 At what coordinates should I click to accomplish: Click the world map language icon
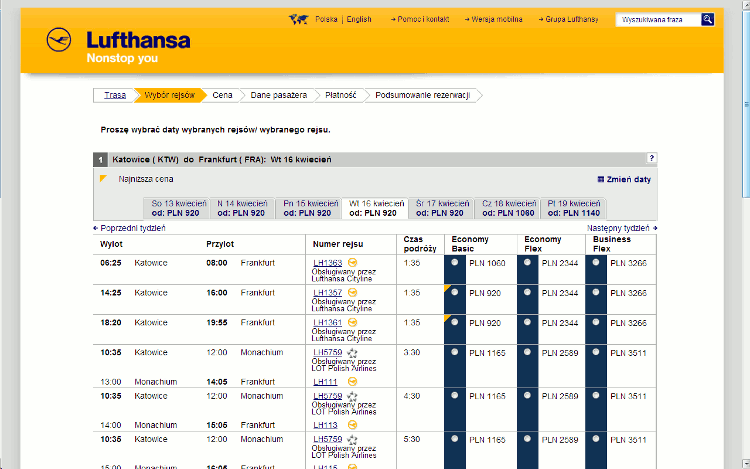(298, 19)
